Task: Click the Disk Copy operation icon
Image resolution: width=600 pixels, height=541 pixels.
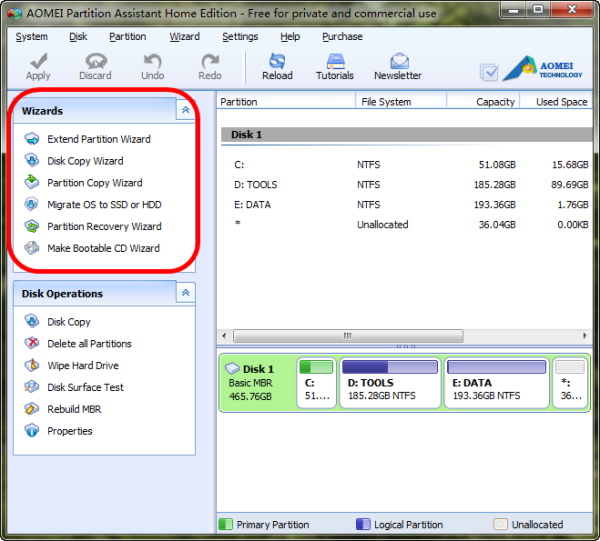Action: [32, 321]
